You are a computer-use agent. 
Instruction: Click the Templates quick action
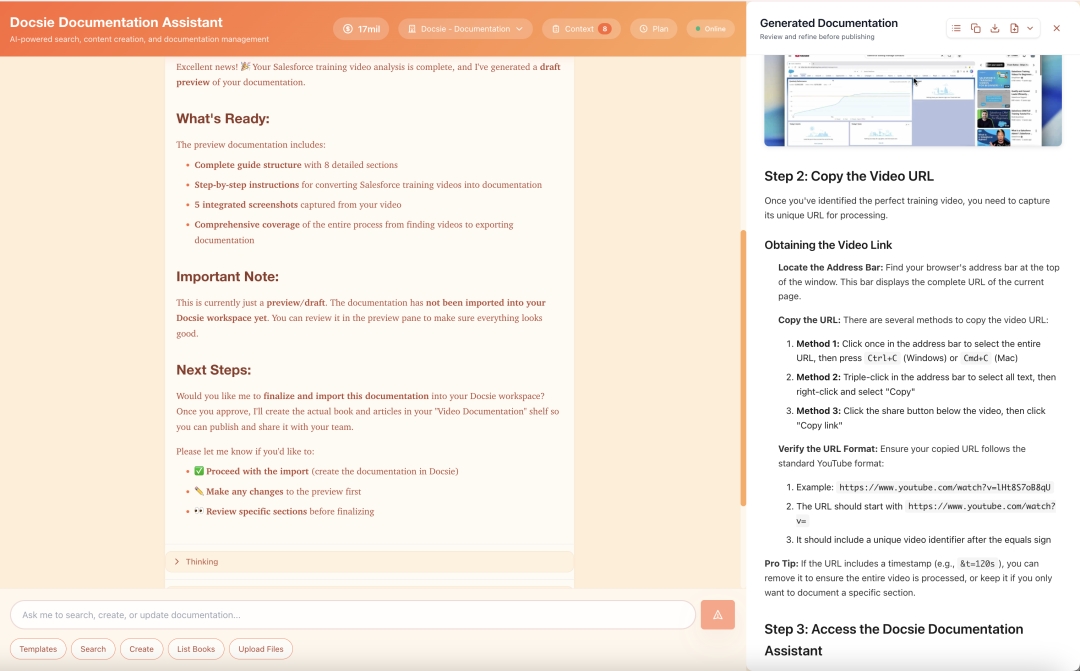(38, 649)
